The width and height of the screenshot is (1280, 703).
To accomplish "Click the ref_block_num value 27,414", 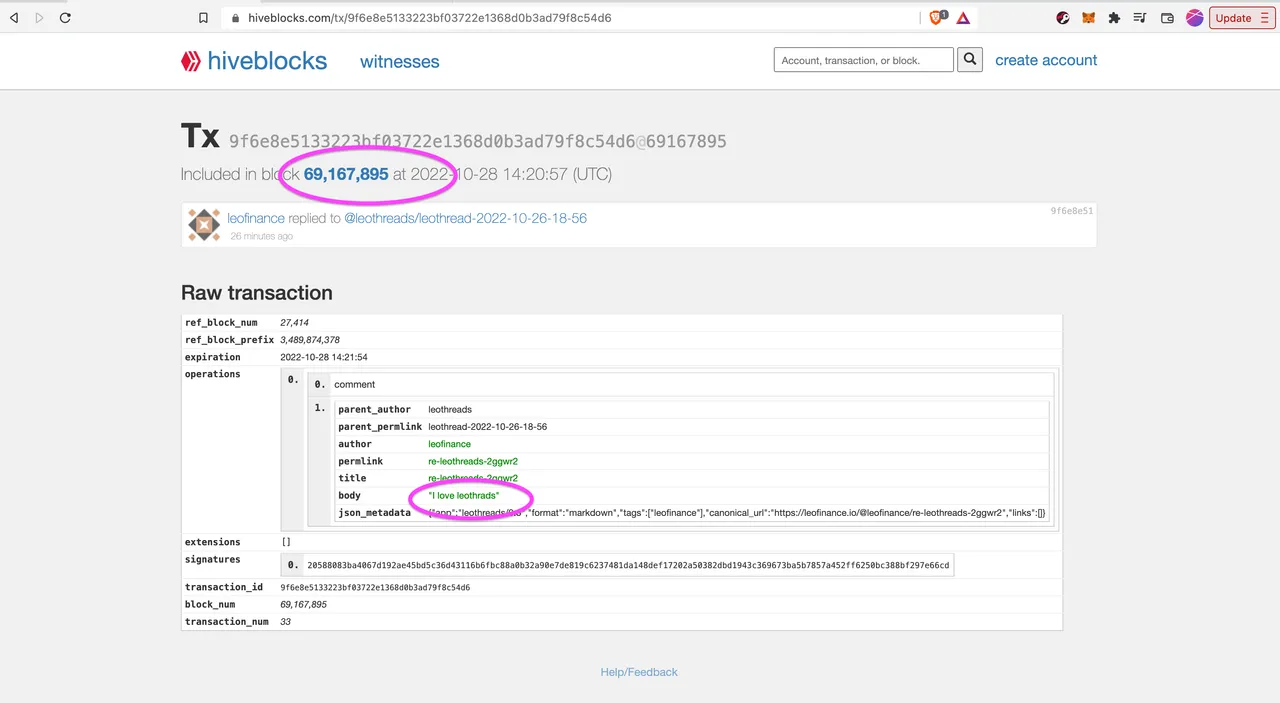I will pos(294,323).
